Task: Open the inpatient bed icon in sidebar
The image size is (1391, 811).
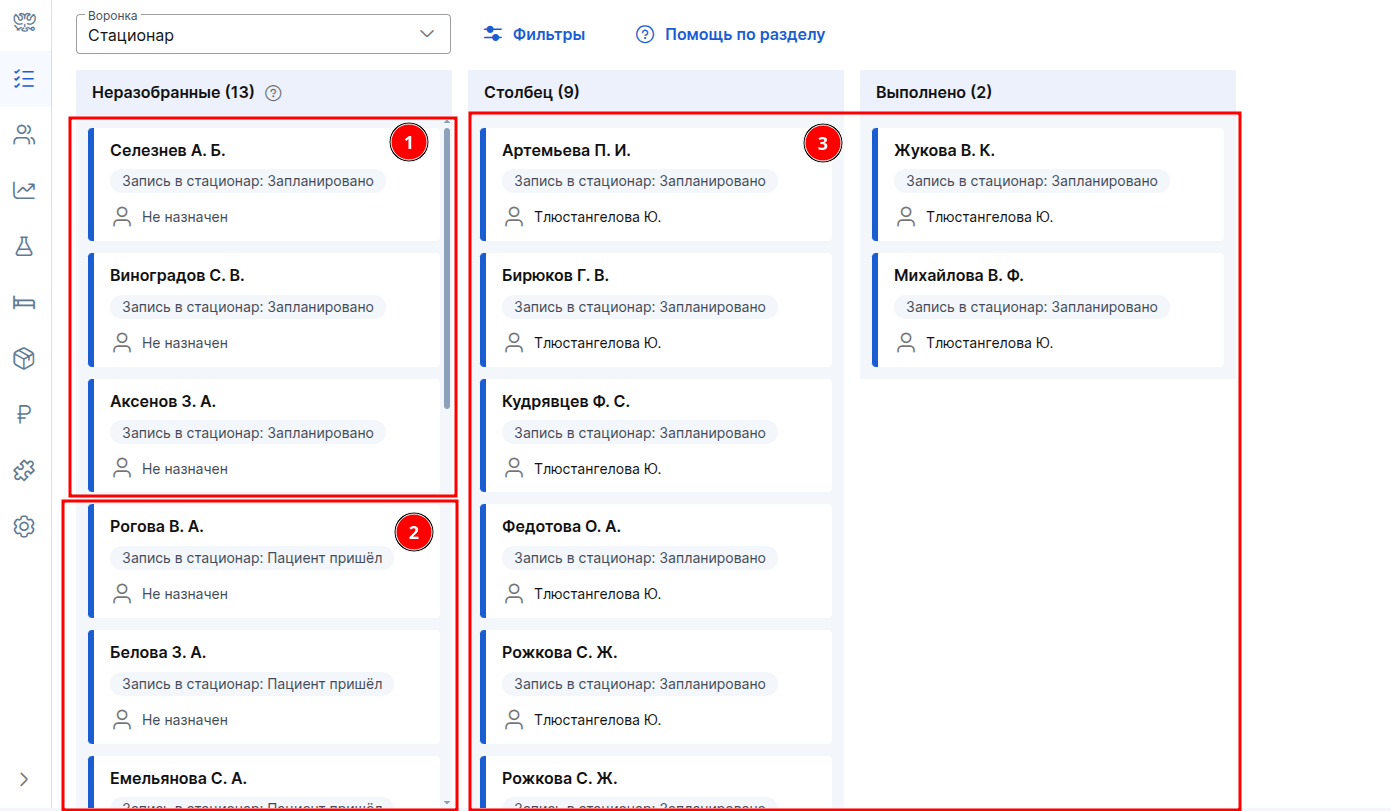Action: pos(25,303)
